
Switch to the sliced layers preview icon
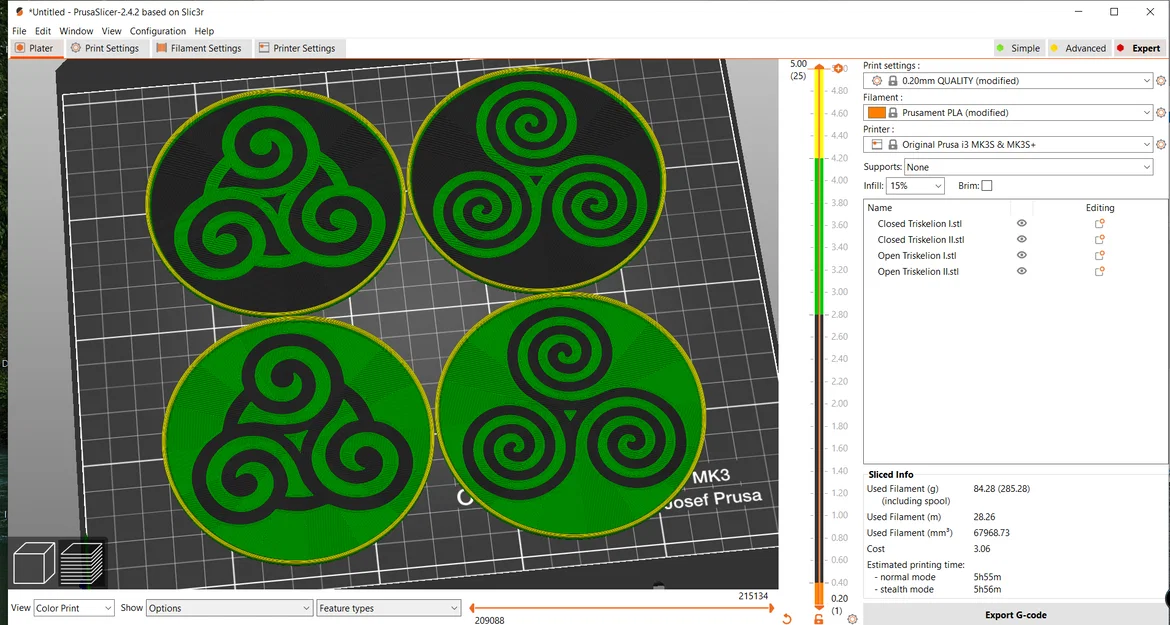click(81, 562)
